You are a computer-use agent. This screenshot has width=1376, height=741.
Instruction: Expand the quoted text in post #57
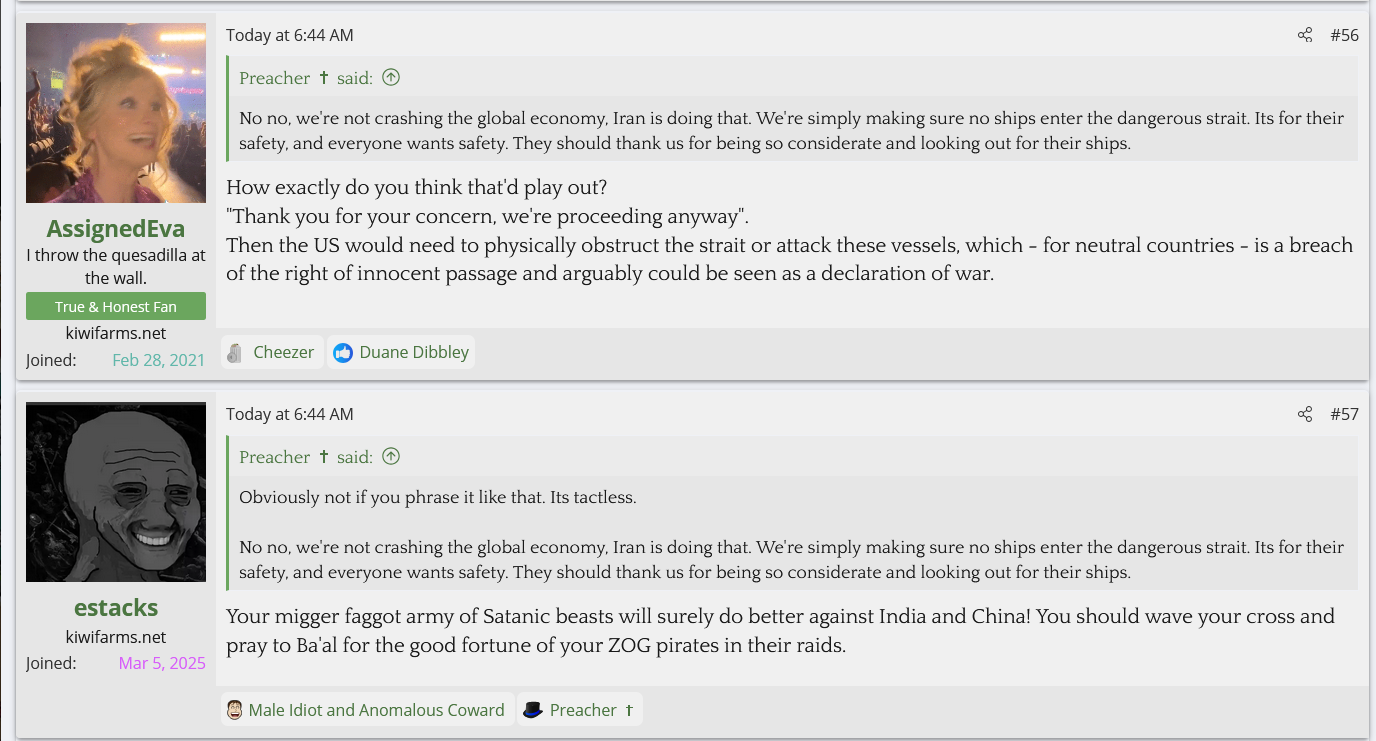point(791,535)
